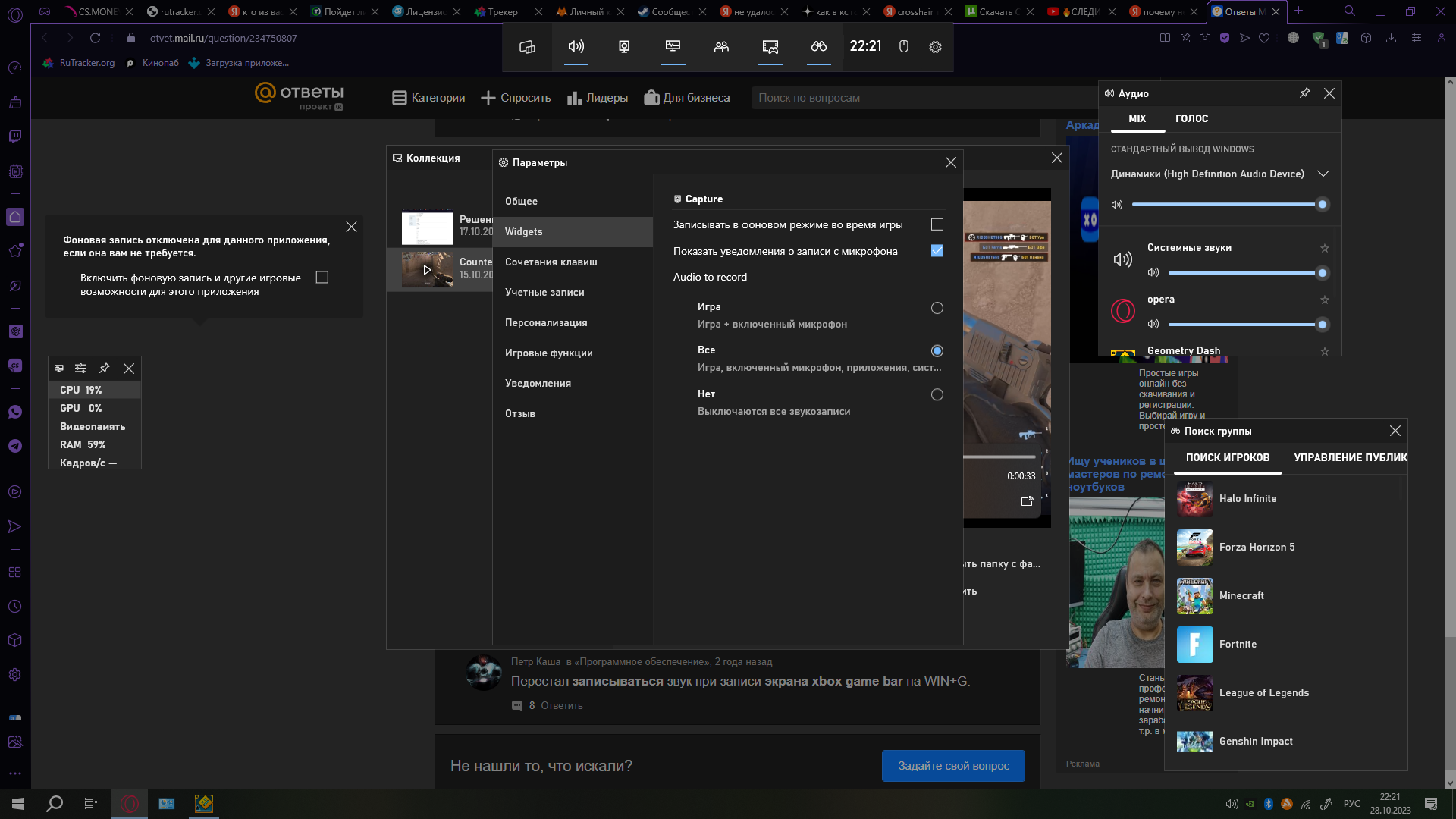Open Игровые функции settings section
The image size is (1456, 819).
573,353
